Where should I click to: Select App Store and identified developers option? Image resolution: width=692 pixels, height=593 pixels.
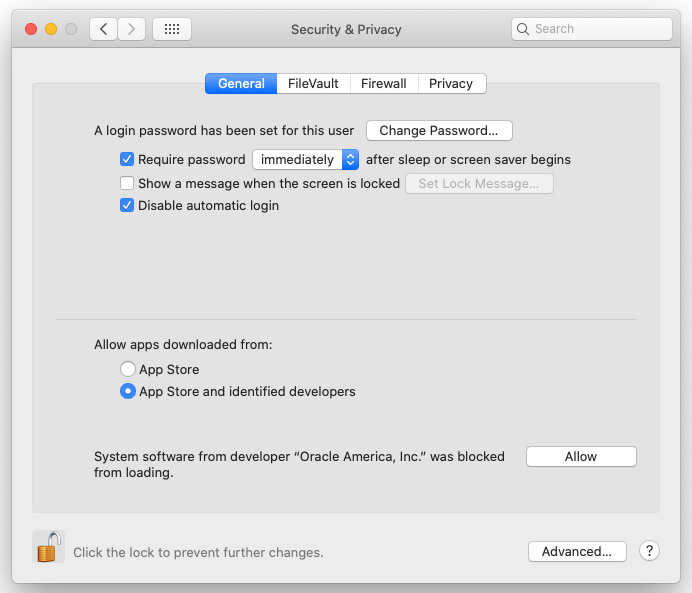click(128, 392)
